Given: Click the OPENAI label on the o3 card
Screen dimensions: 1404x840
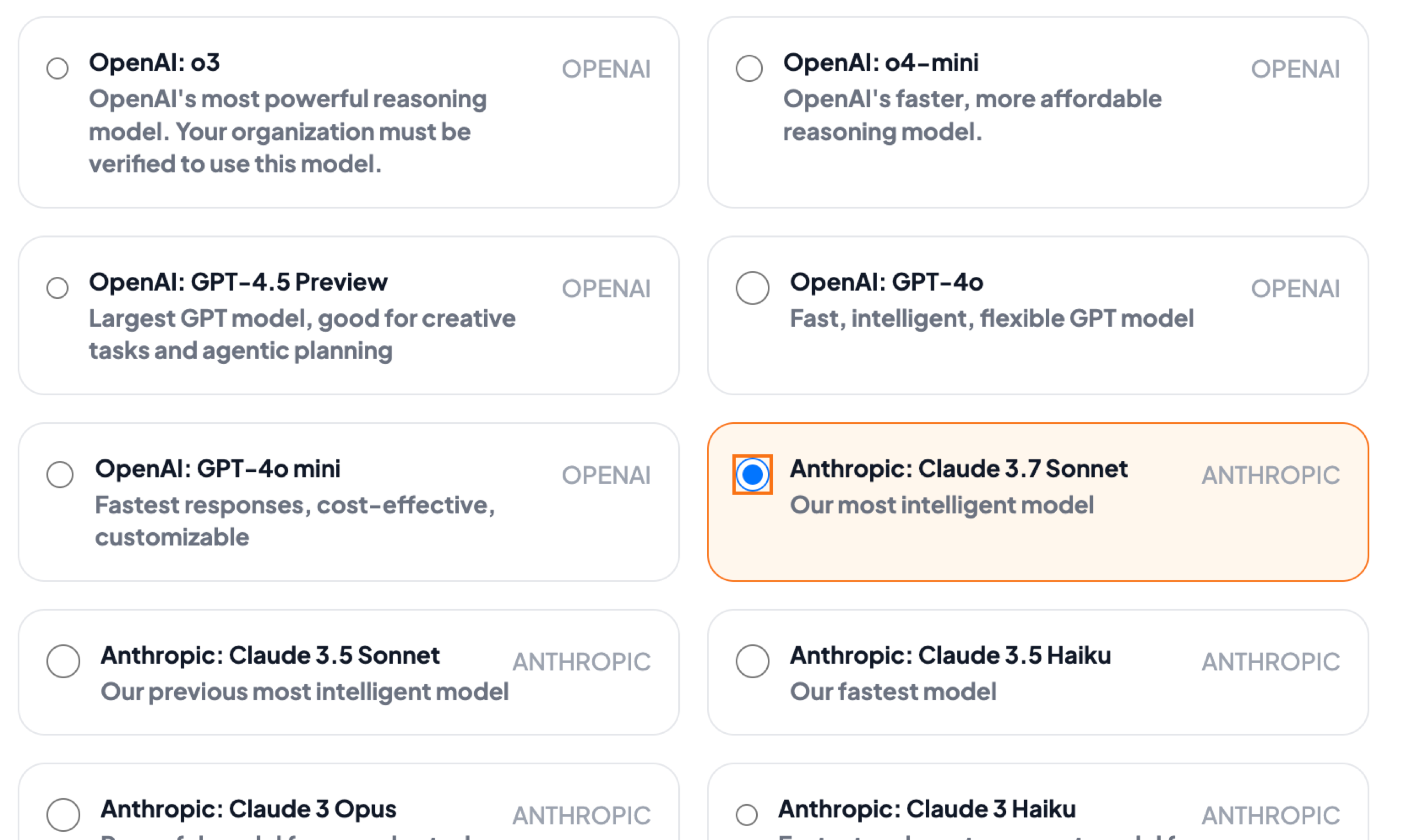Looking at the screenshot, I should 606,69.
